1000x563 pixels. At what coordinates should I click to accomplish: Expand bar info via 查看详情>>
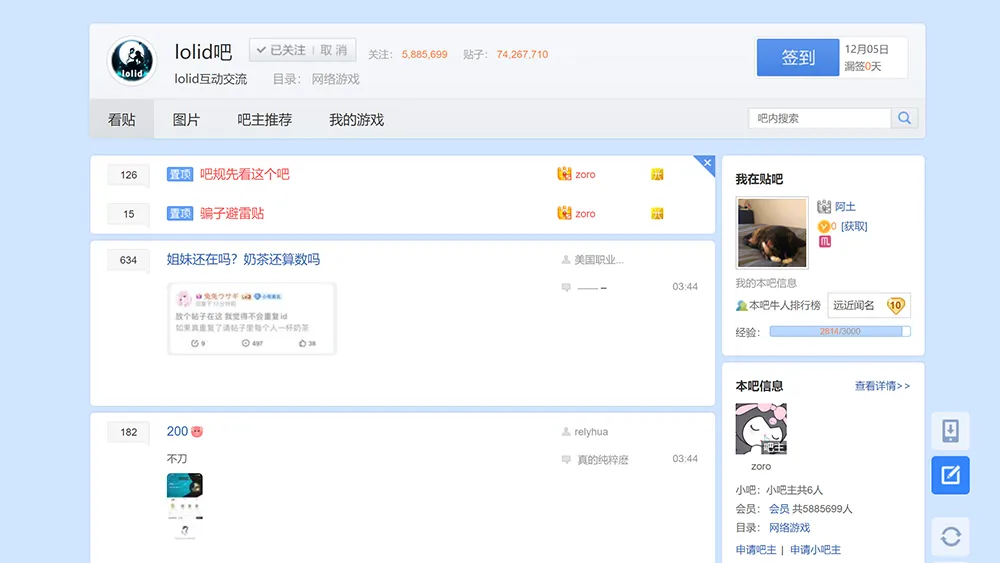882,386
